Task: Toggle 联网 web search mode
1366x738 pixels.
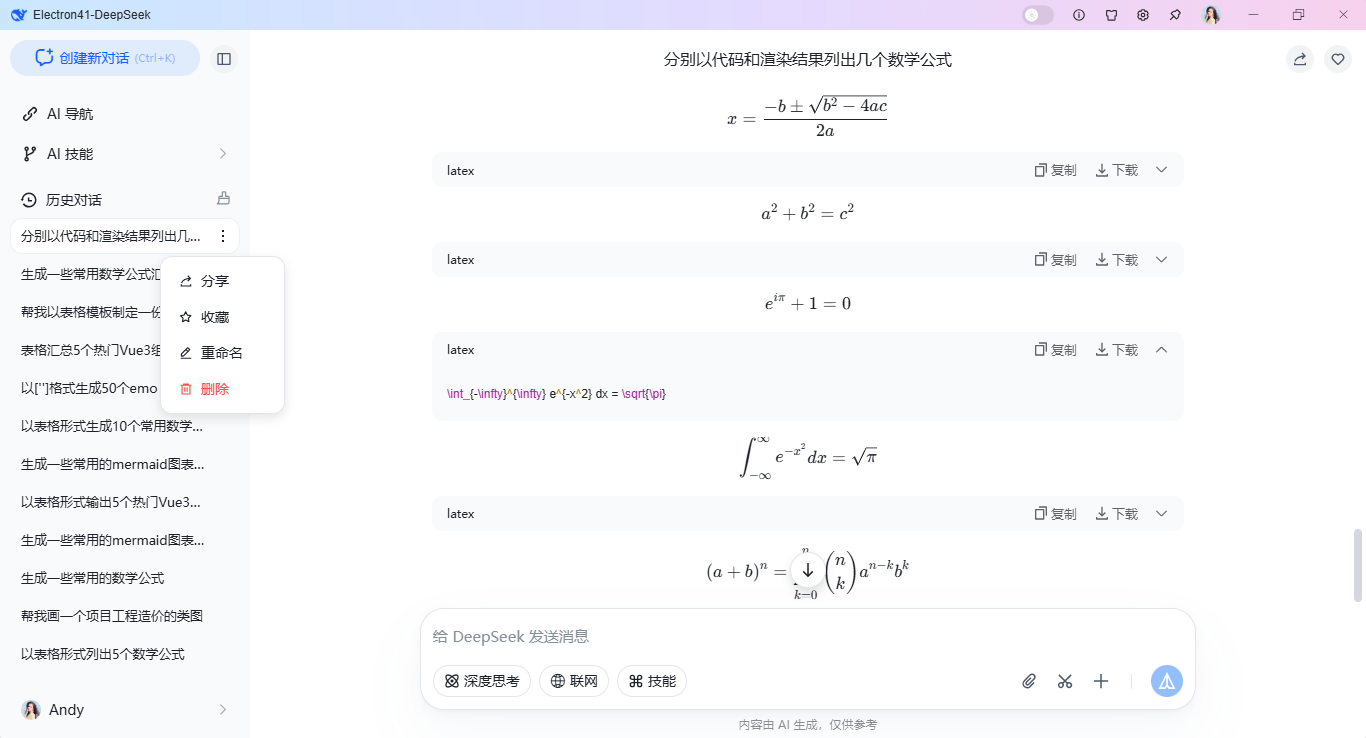Action: 574,681
